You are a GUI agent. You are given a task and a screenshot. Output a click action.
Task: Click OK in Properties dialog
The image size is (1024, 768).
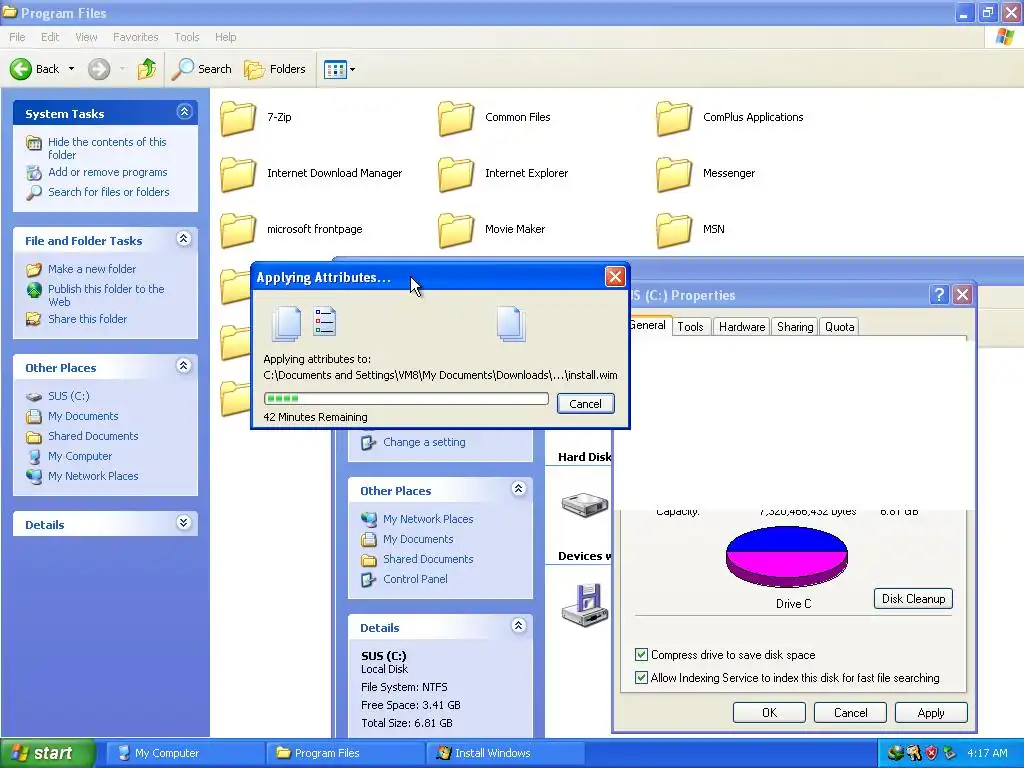pos(769,712)
